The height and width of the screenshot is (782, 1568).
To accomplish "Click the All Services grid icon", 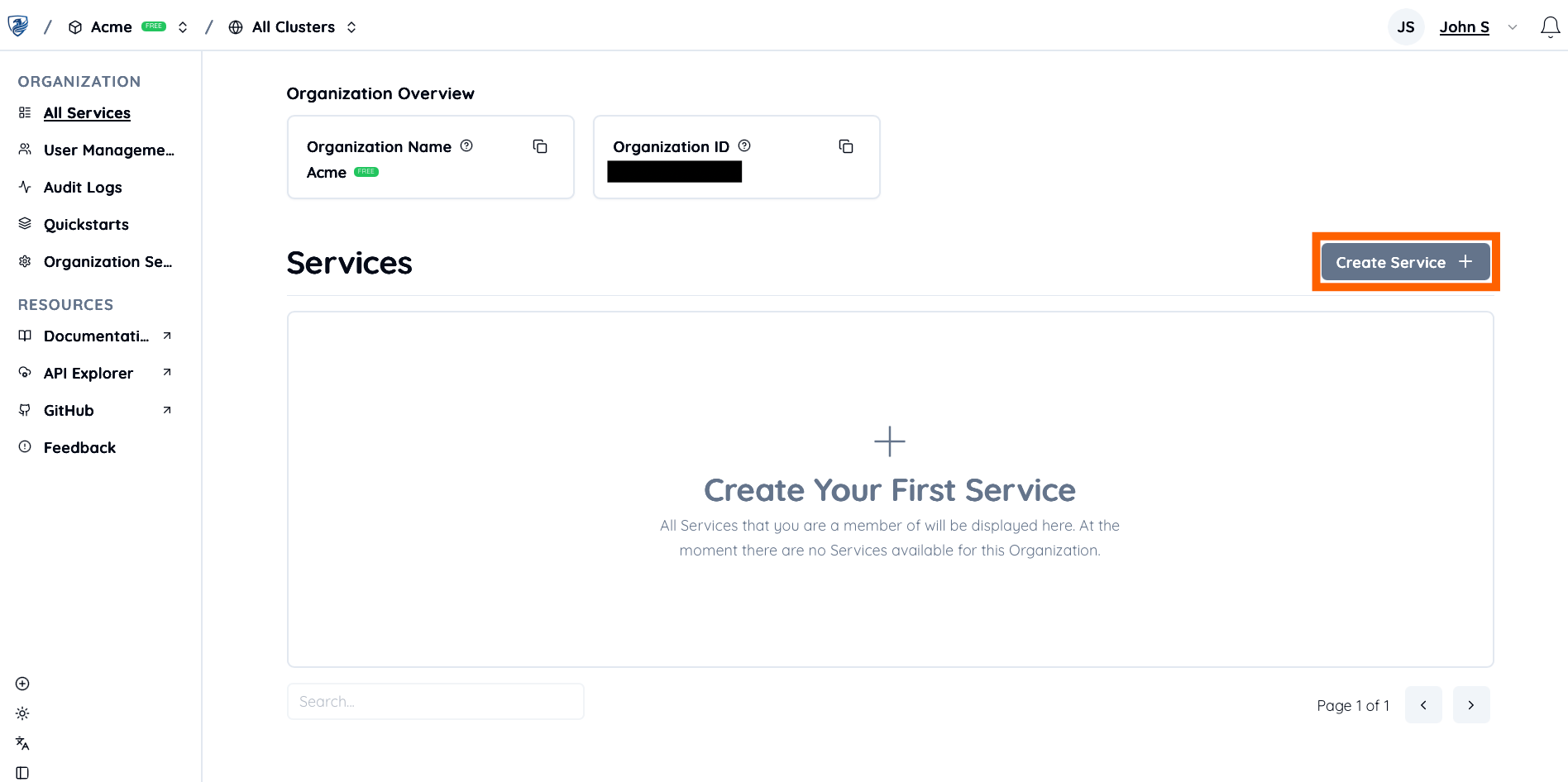I will point(25,112).
